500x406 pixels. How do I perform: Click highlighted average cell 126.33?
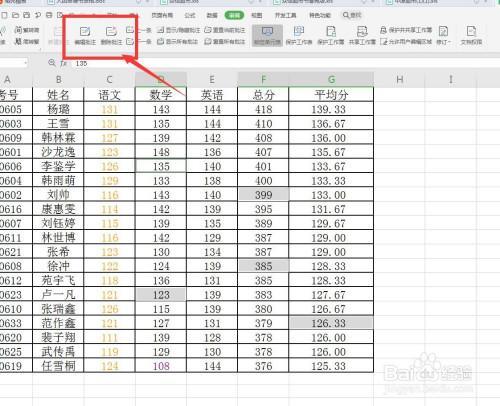(331, 323)
